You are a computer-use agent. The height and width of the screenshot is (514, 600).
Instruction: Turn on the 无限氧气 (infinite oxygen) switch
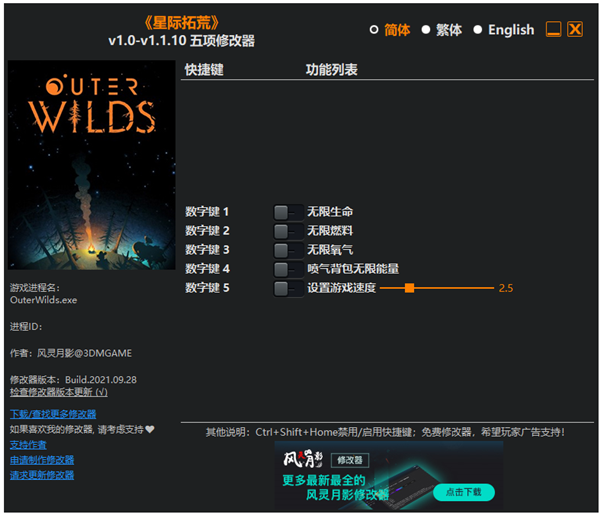tap(288, 250)
